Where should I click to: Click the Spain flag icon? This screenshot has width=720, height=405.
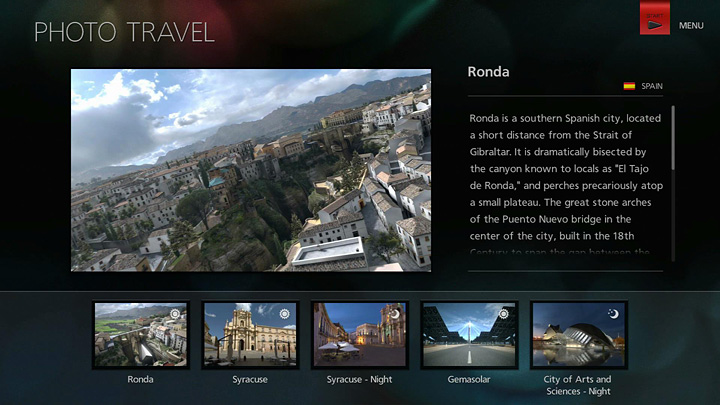click(x=629, y=87)
